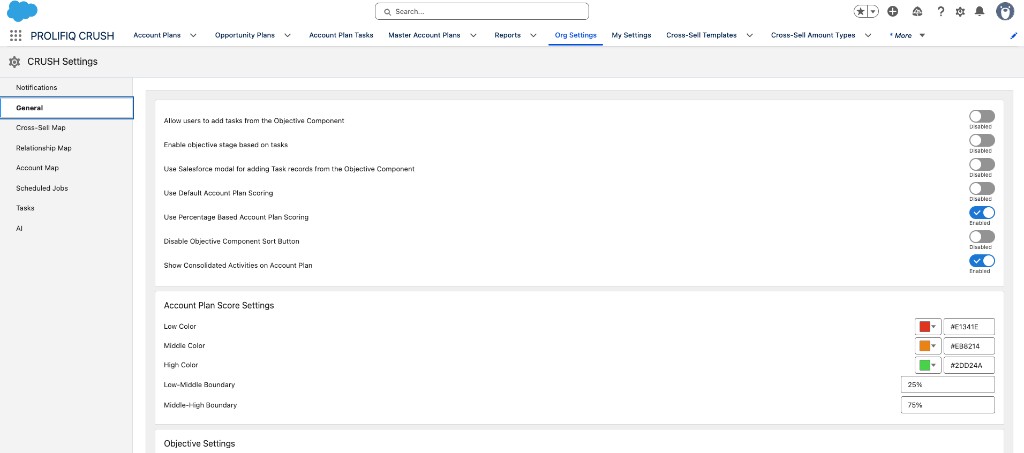Open the help question mark icon
The height and width of the screenshot is (453, 1024).
point(940,12)
